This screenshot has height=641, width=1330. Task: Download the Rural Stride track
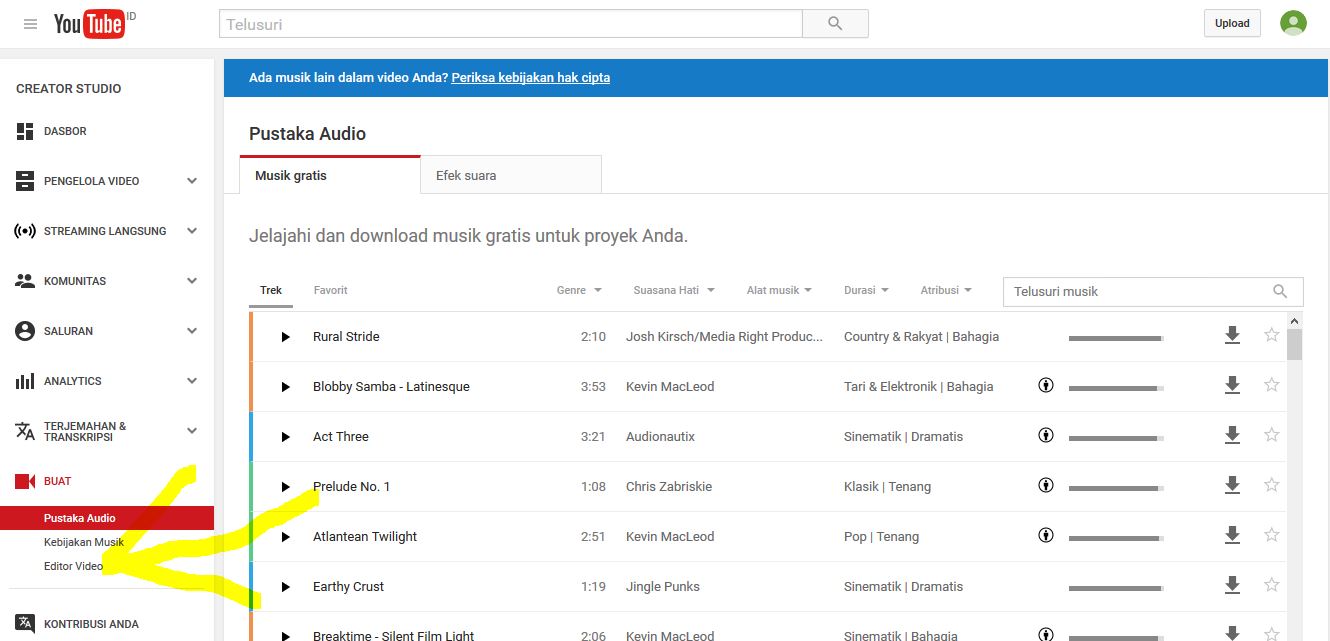tap(1232, 336)
